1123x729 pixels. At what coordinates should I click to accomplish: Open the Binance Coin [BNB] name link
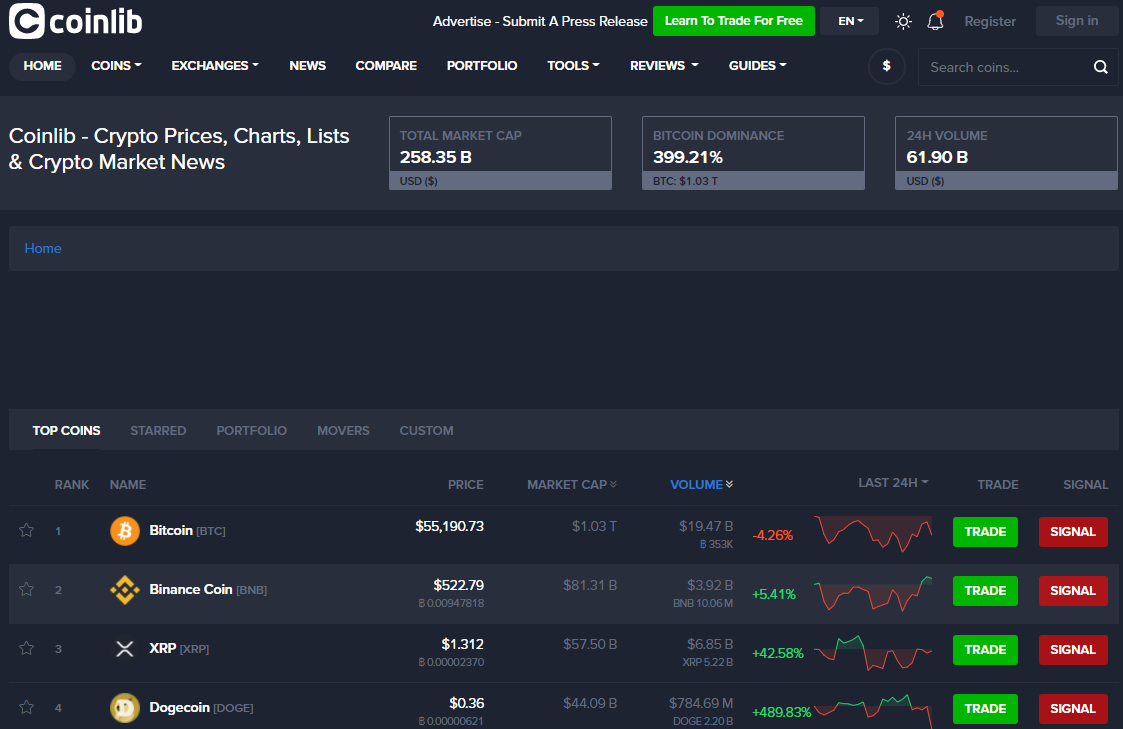208,589
